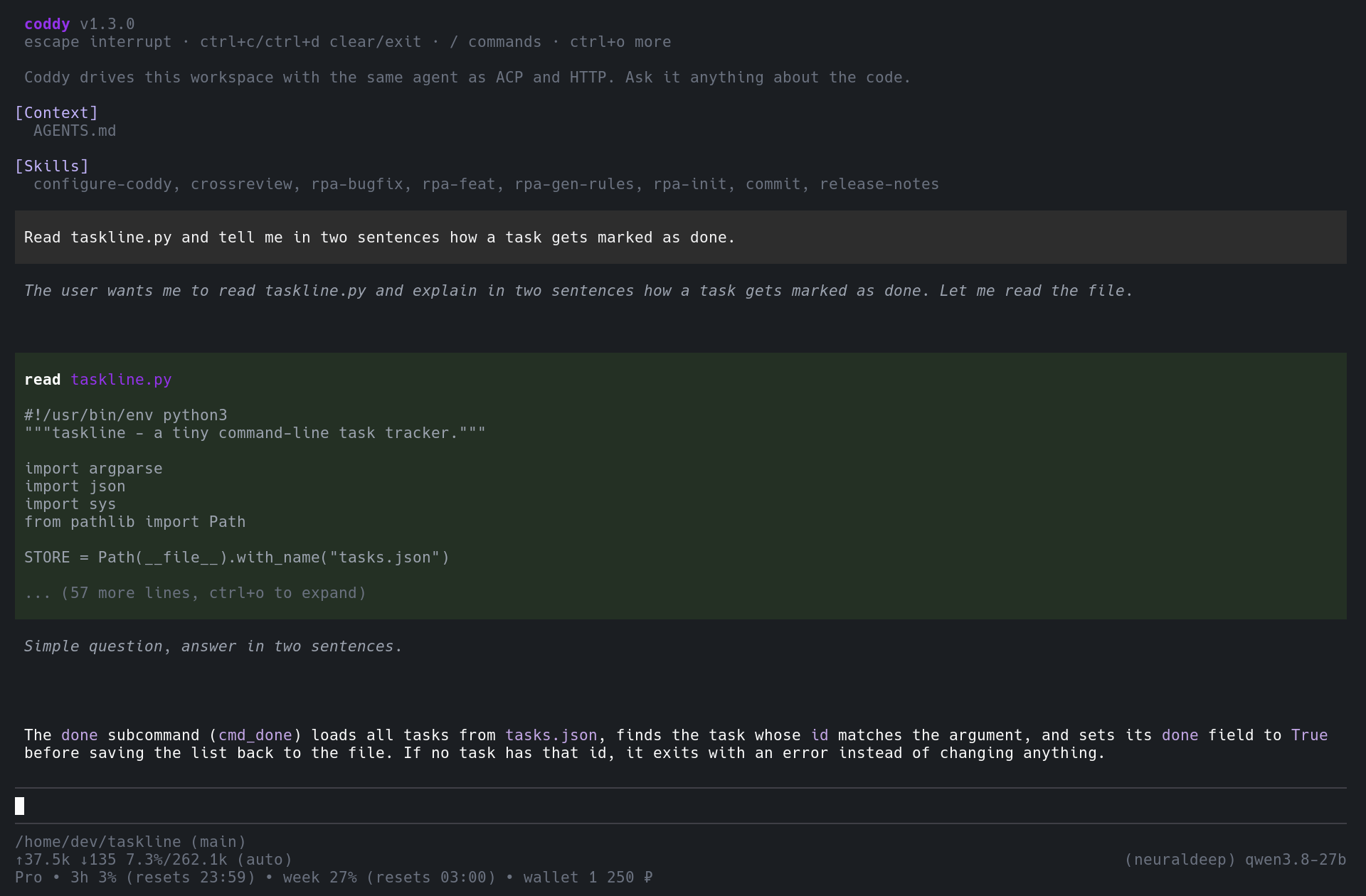Click the tasks.json reference in answer
The image size is (1366, 896).
551,735
